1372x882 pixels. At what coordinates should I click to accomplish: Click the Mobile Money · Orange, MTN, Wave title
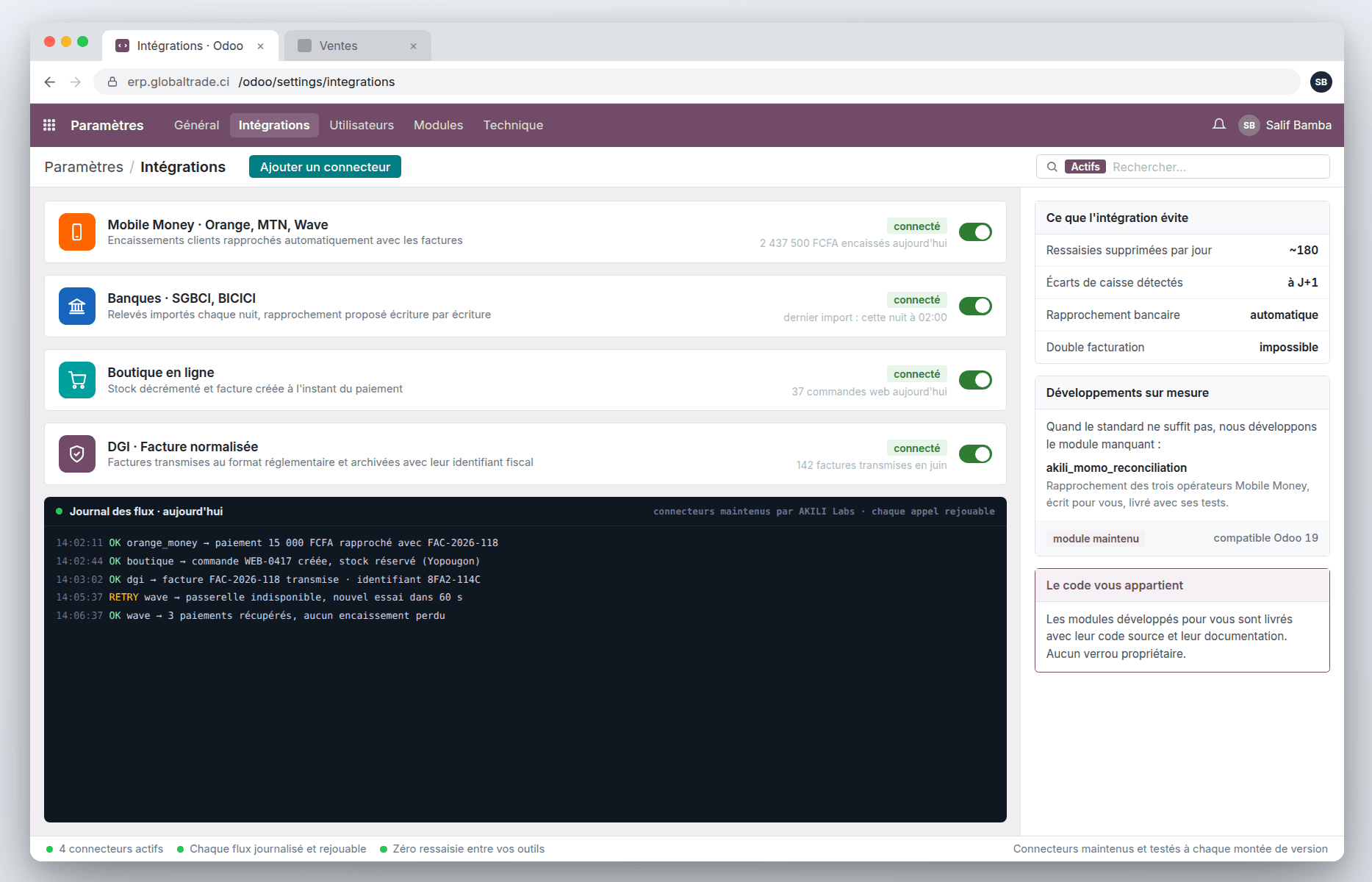218,225
